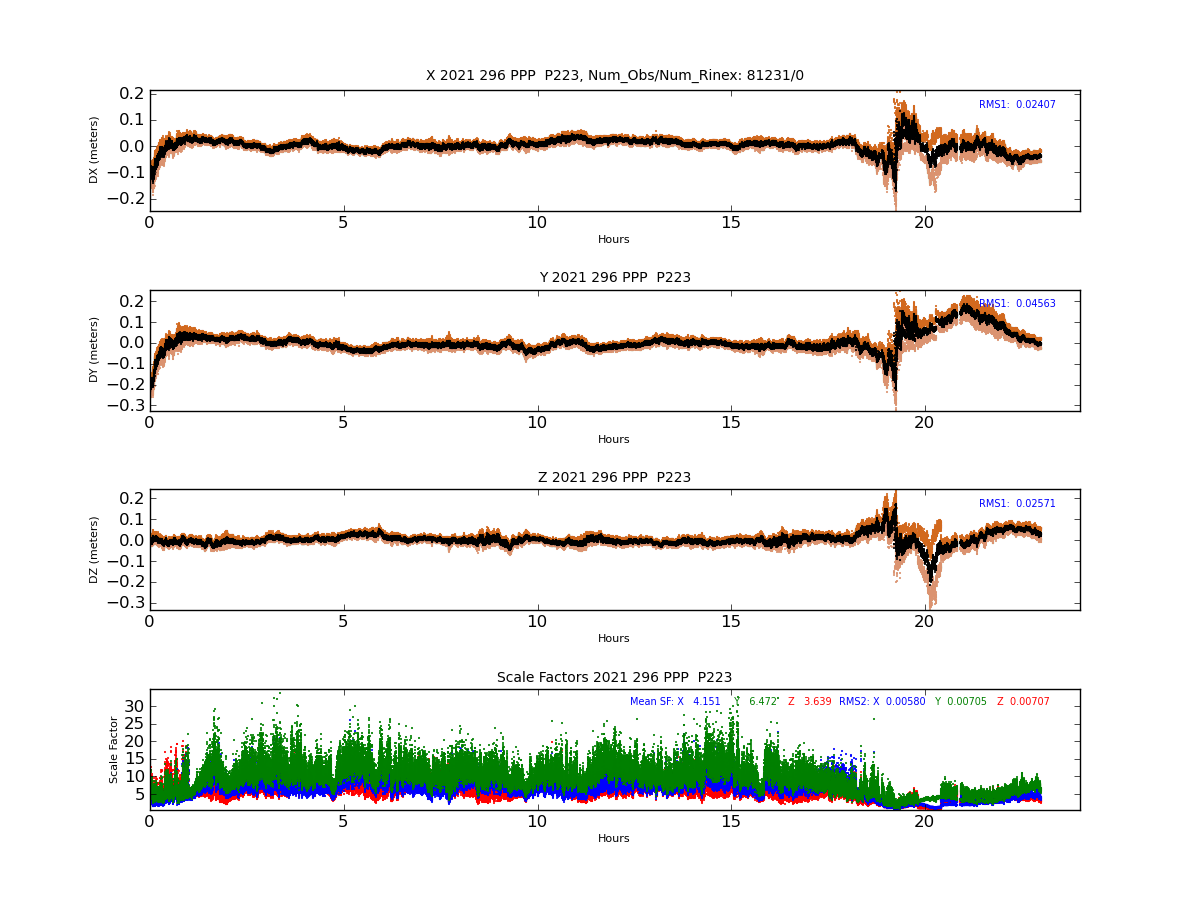1200x900 pixels.
Task: Click the '30' tick on Scale Factor axis
Action: [x=134, y=706]
